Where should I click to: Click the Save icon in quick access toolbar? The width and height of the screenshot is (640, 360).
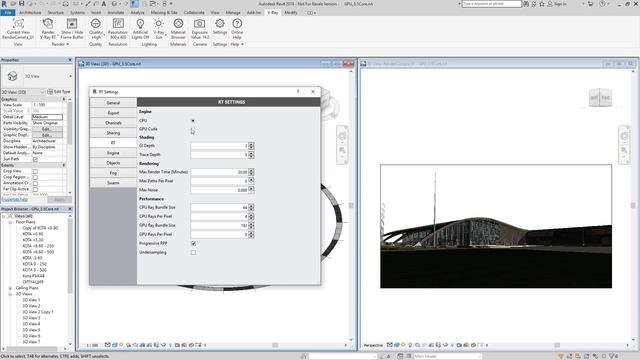pyautogui.click(x=21, y=4)
